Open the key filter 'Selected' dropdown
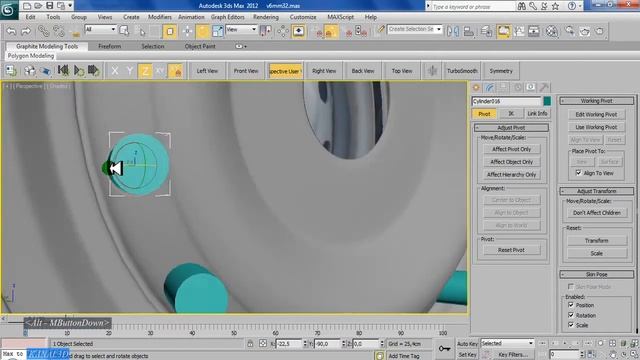Image resolution: width=640 pixels, height=360 pixels. [507, 343]
